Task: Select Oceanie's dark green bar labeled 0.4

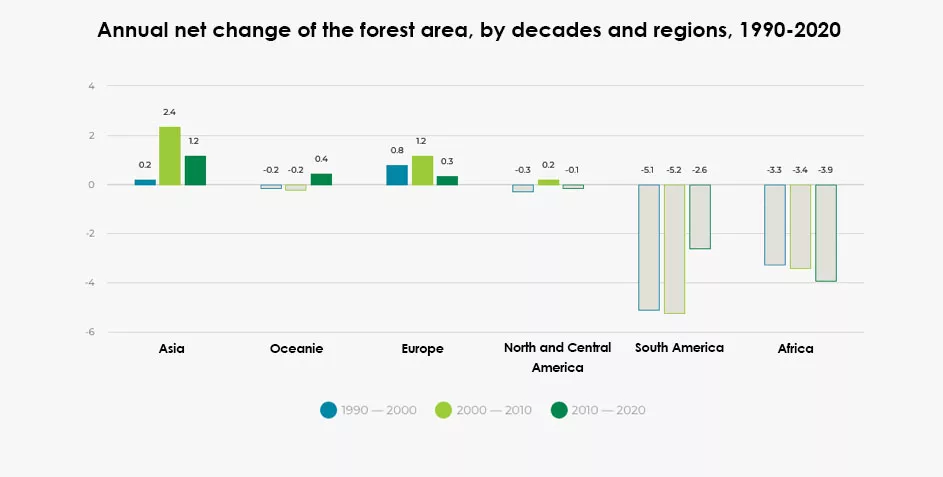Action: click(x=321, y=179)
